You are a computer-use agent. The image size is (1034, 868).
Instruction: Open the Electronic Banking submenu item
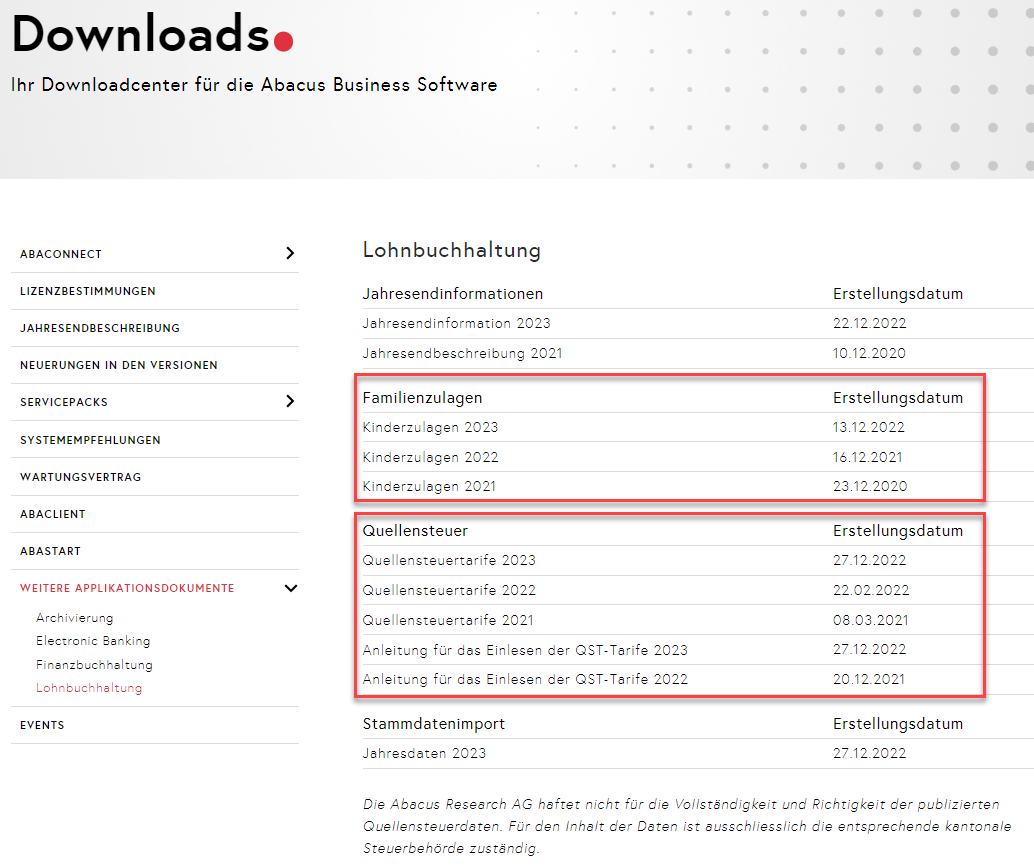click(x=93, y=641)
